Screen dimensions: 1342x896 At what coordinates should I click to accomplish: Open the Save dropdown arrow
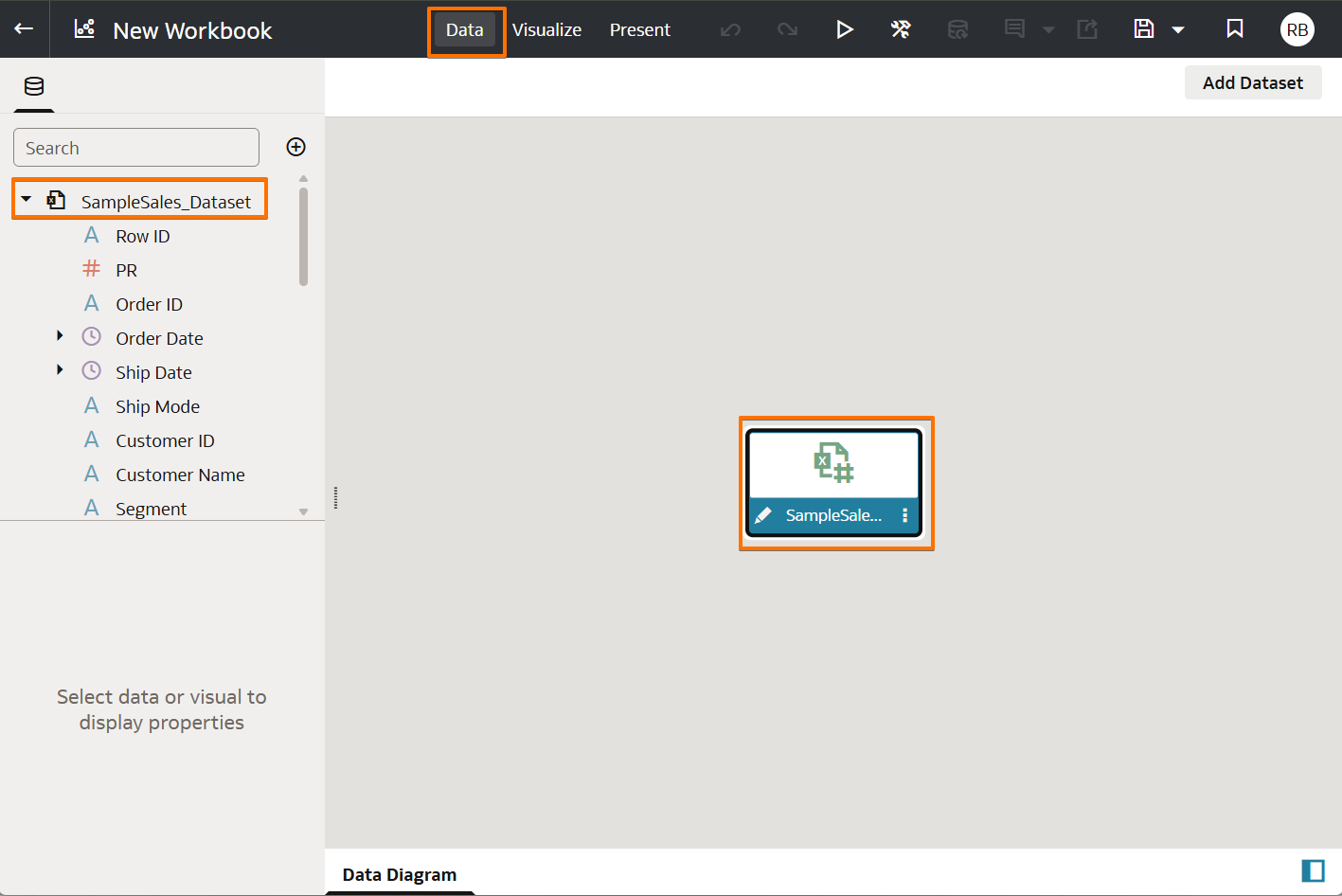pos(1177,29)
